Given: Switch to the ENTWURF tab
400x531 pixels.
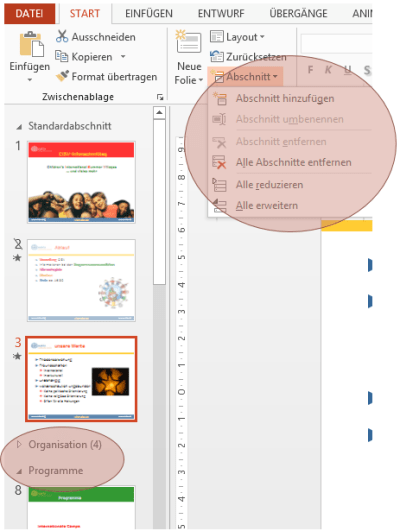Looking at the screenshot, I should 221,14.
